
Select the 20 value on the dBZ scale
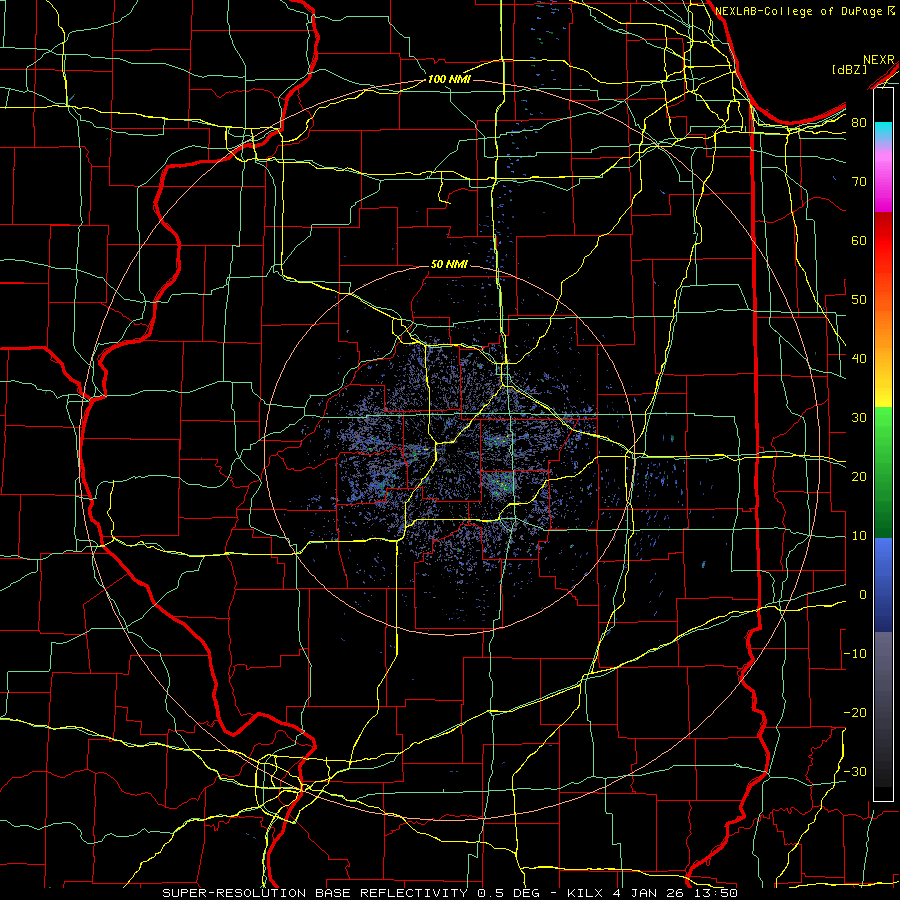point(859,476)
